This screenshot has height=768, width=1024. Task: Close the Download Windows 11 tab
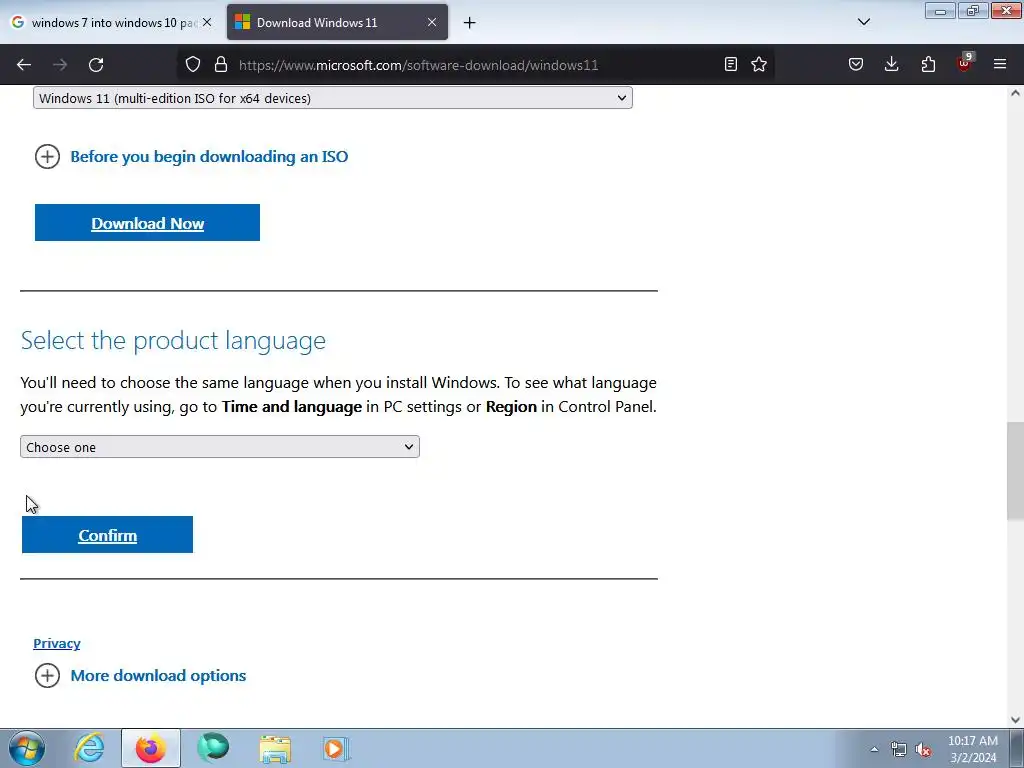pyautogui.click(x=432, y=22)
